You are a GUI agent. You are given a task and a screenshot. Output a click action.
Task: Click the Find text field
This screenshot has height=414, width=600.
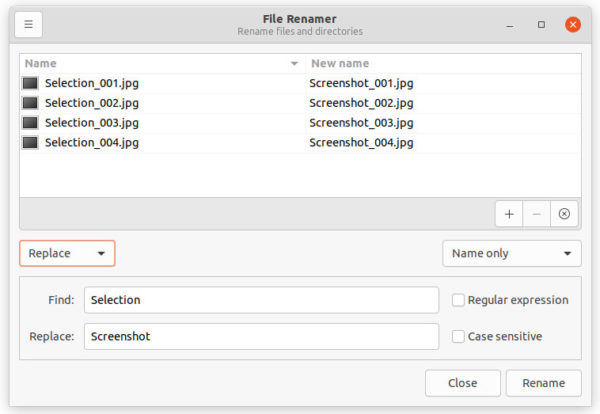261,300
